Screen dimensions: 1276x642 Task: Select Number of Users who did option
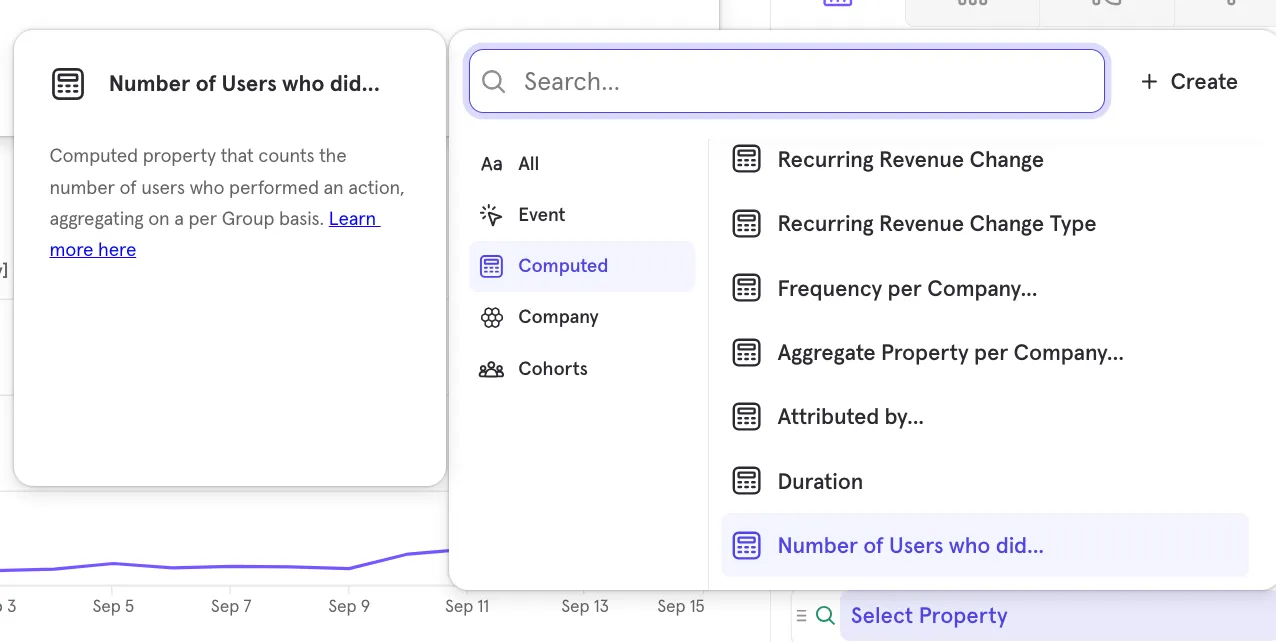910,546
